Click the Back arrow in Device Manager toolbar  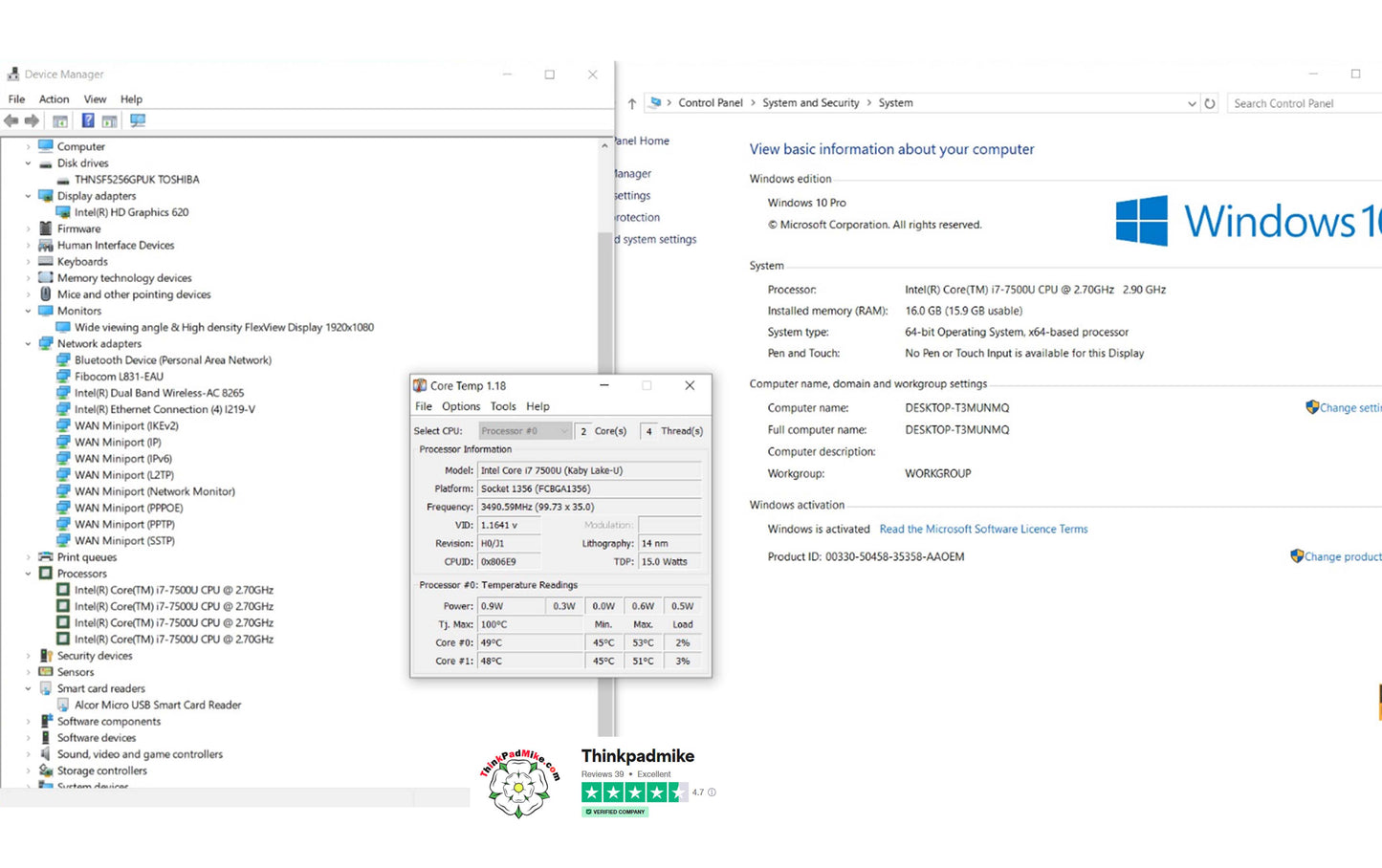[x=11, y=121]
